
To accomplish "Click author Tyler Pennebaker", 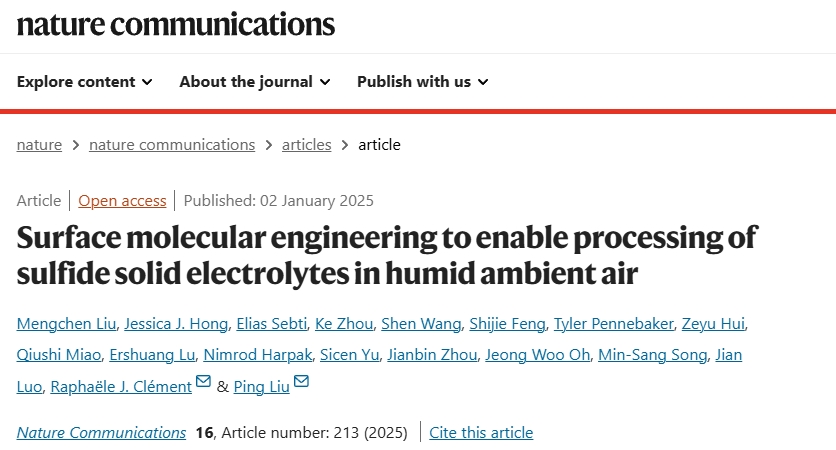I will tap(614, 324).
